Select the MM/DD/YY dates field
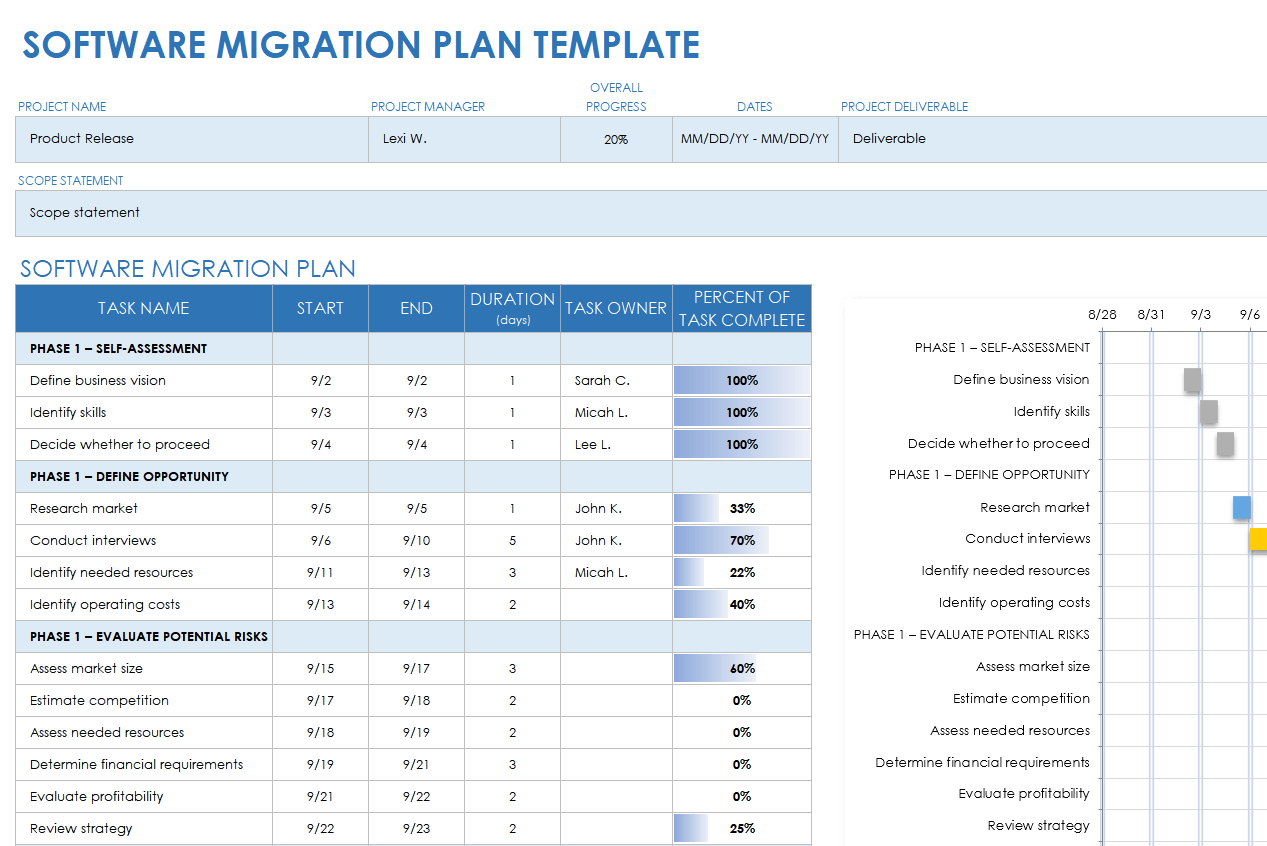The height and width of the screenshot is (846, 1267). tap(755, 139)
